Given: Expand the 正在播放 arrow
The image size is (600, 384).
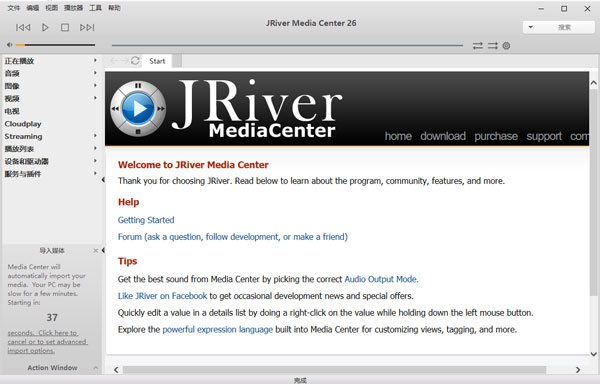Looking at the screenshot, I should [x=95, y=60].
